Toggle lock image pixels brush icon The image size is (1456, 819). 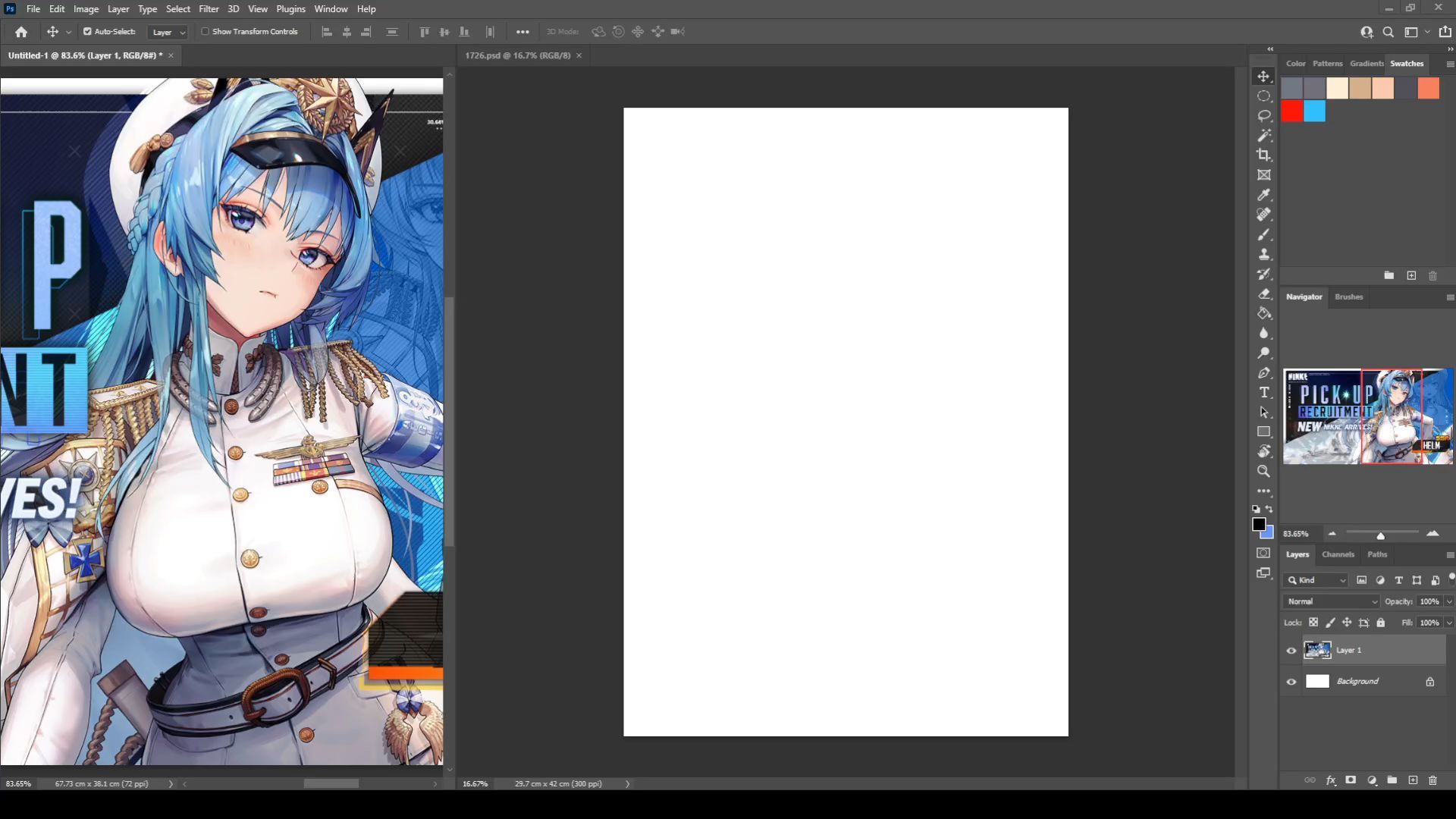click(1330, 623)
